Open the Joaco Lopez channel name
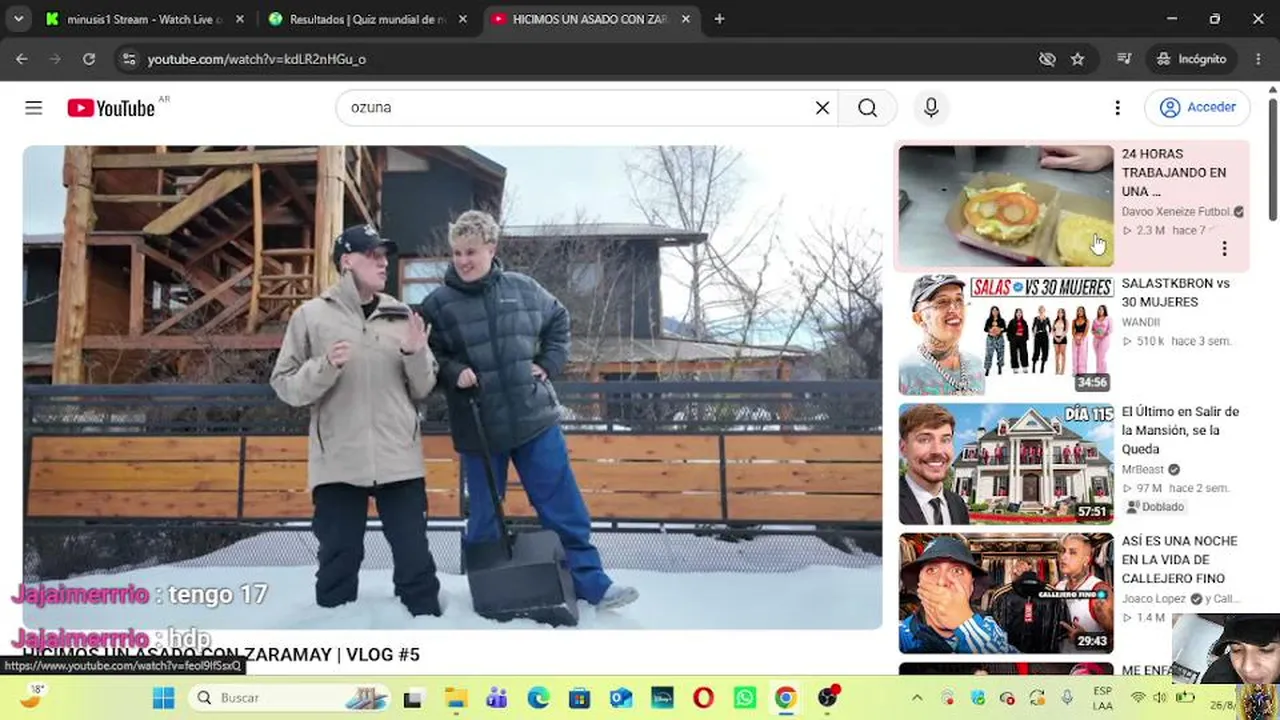 pyautogui.click(x=1154, y=599)
